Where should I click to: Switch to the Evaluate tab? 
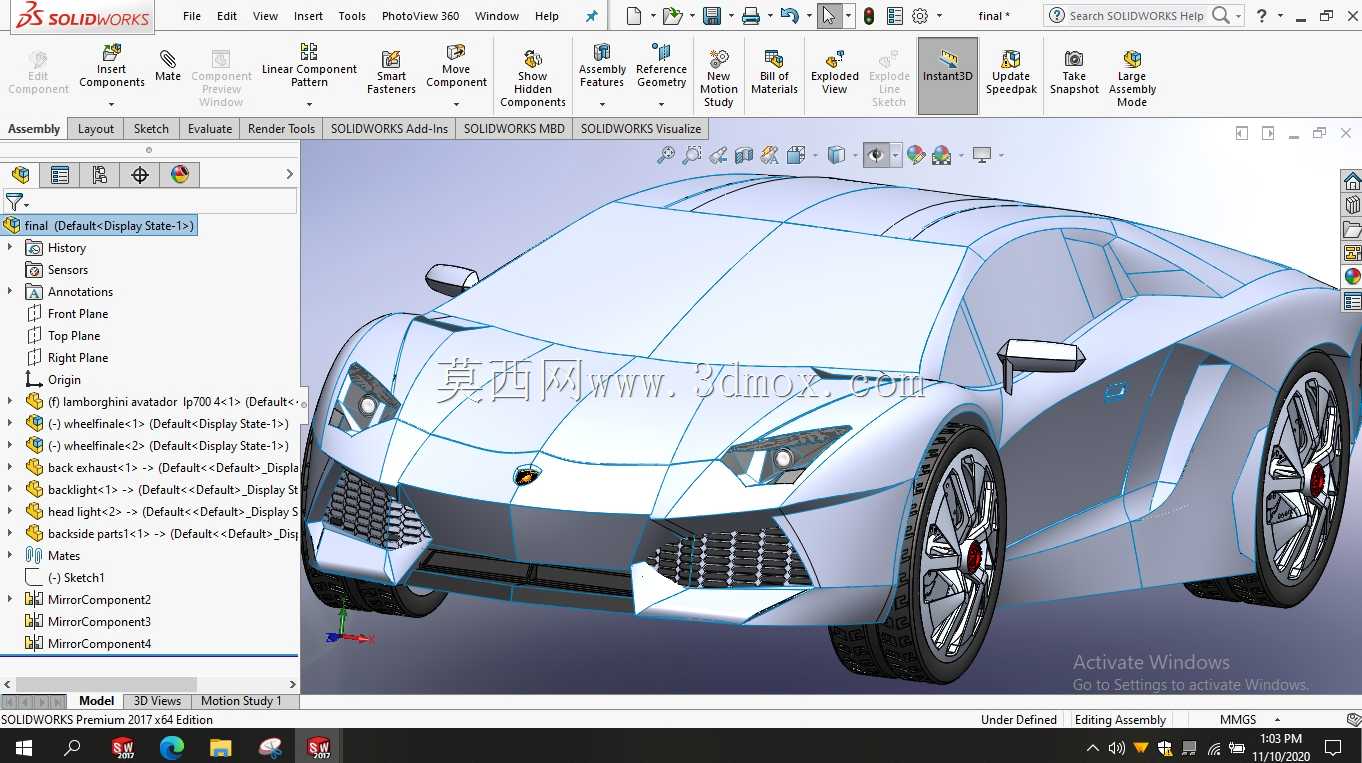(210, 128)
